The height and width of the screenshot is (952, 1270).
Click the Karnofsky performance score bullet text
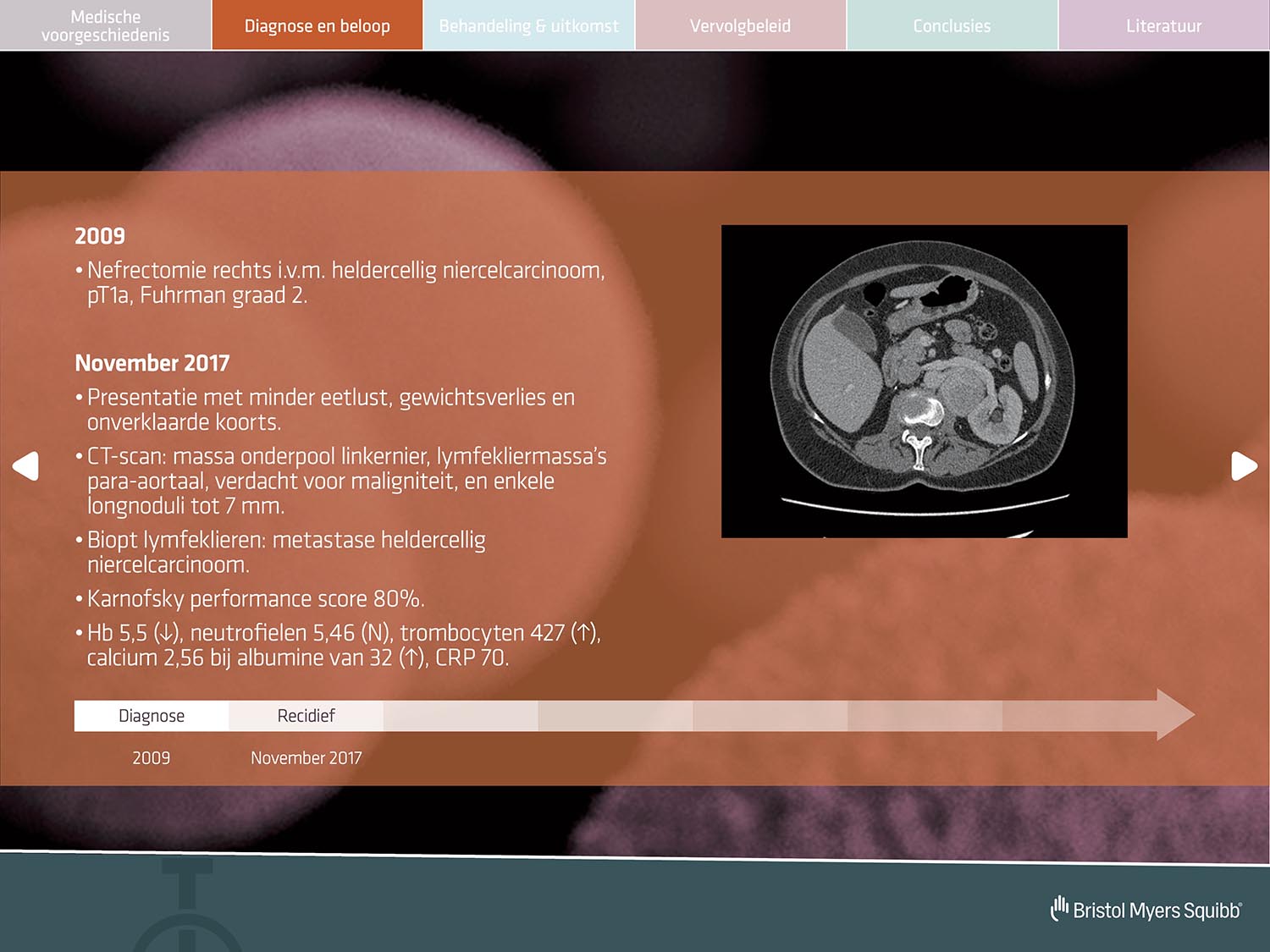coord(255,599)
